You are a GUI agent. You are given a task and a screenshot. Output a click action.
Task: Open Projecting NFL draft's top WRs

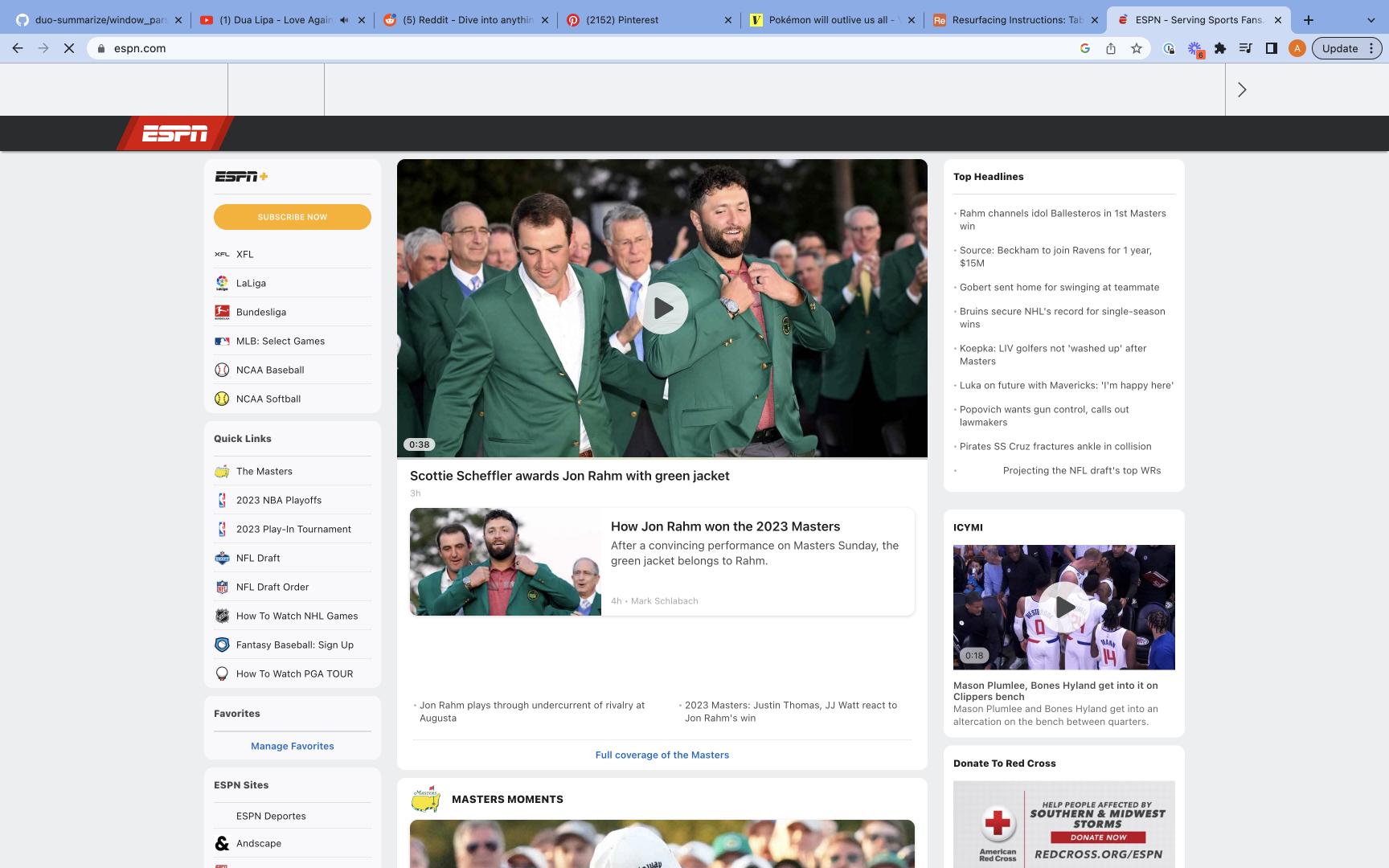coord(1082,470)
